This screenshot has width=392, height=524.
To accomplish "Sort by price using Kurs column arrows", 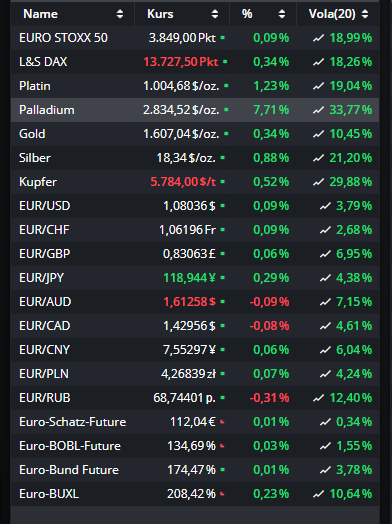I will click(215, 14).
